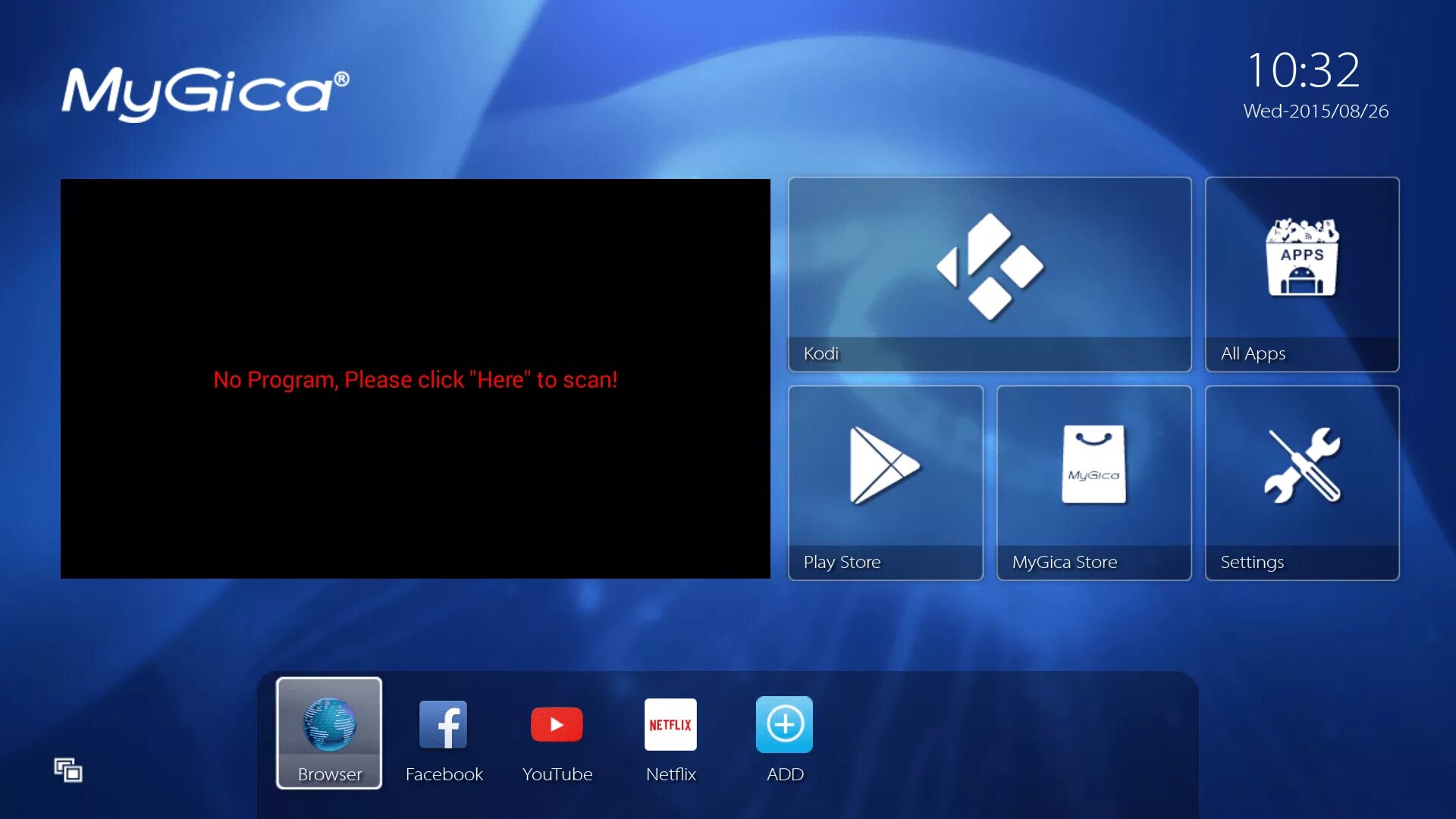Click the 'Play Store' label text

point(842,562)
